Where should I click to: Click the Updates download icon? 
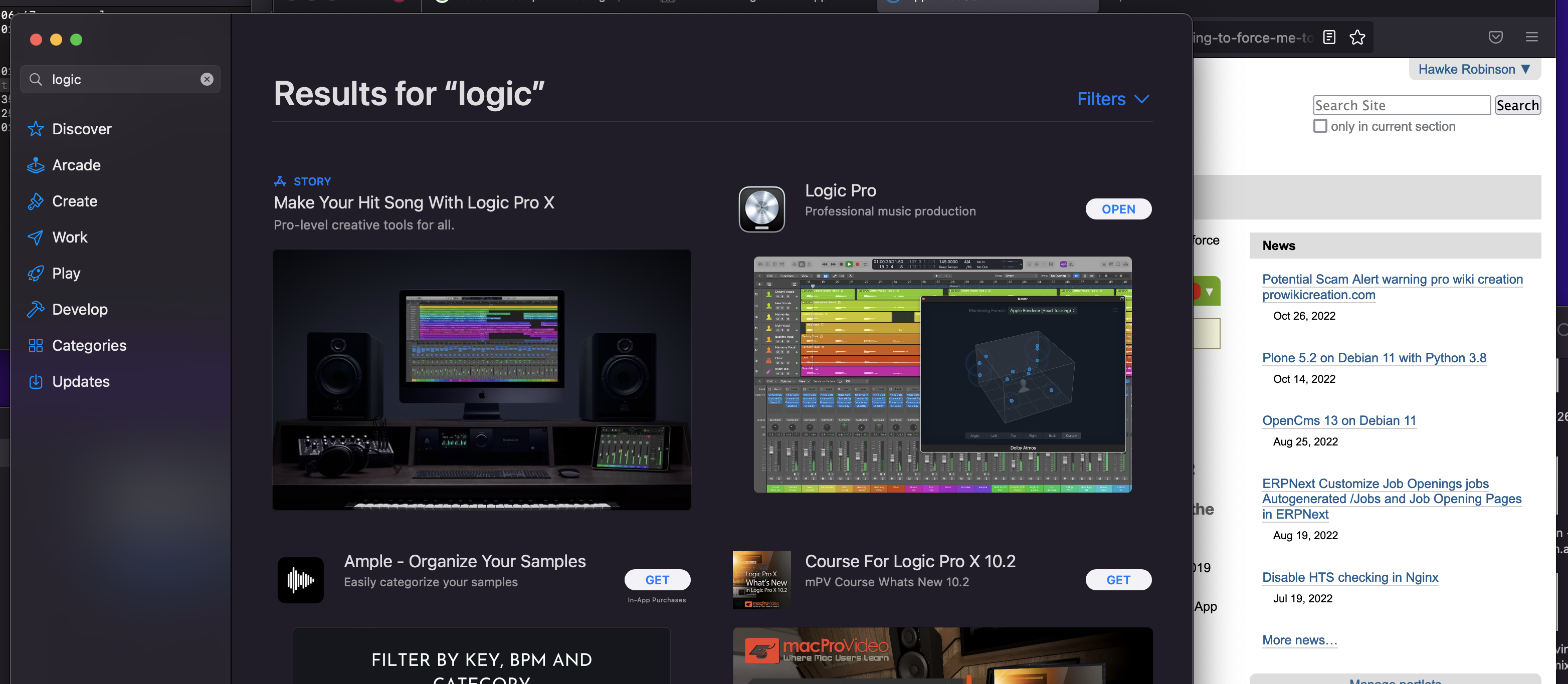(x=35, y=381)
